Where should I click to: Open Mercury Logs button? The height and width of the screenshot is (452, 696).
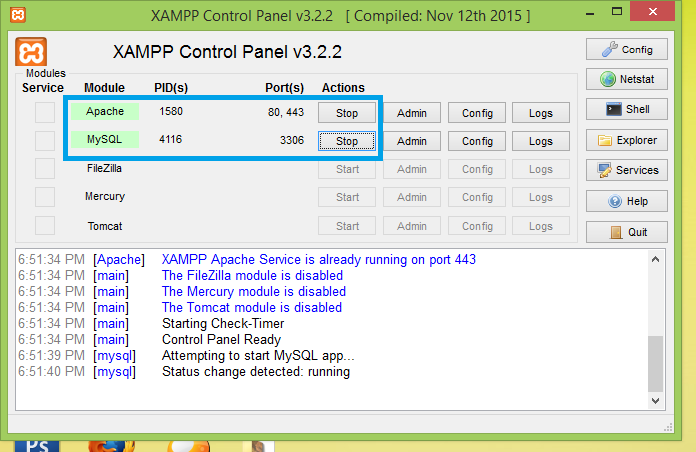tap(541, 197)
